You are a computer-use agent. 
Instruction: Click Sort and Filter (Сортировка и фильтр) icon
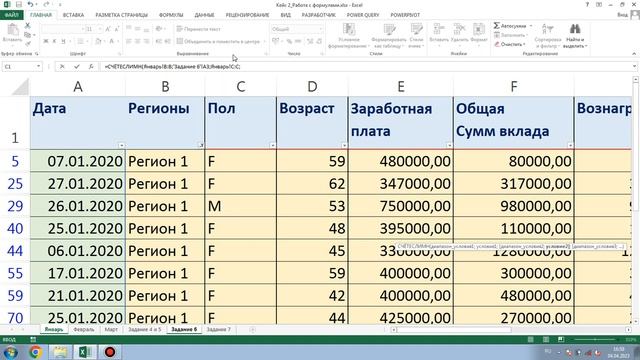click(x=547, y=30)
